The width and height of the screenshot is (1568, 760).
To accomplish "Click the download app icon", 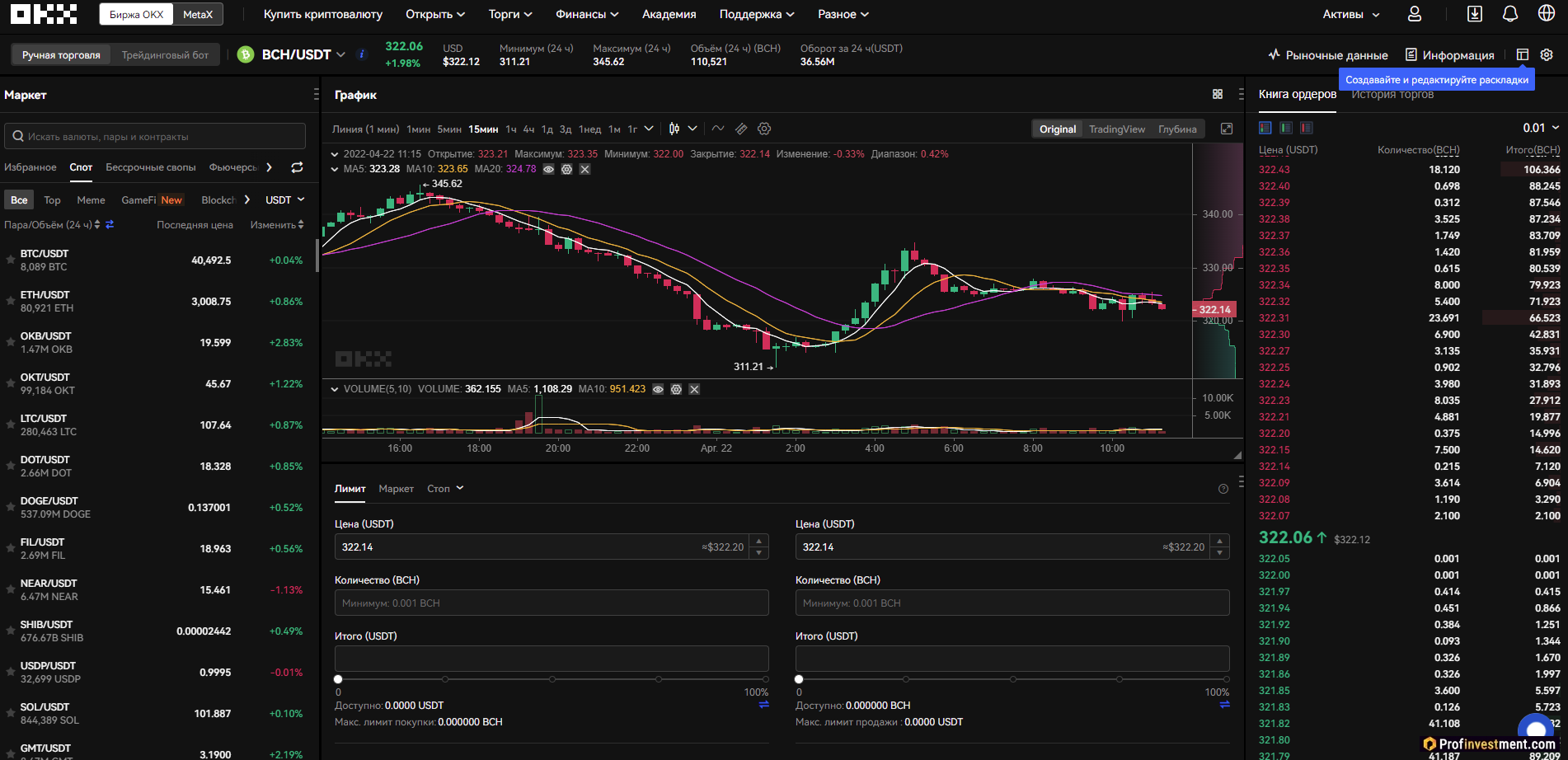I will pyautogui.click(x=1475, y=14).
